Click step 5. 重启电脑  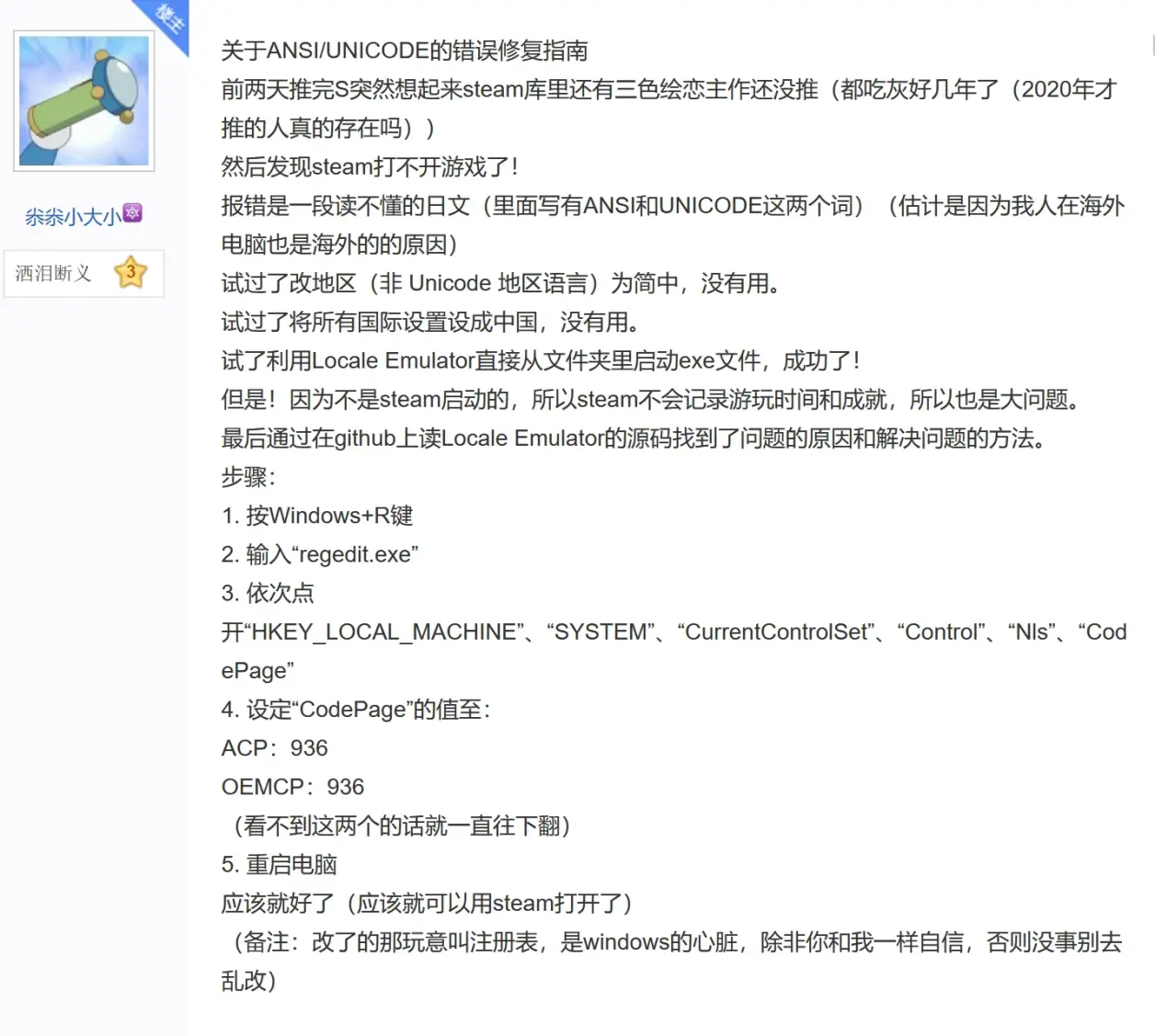coord(280,864)
